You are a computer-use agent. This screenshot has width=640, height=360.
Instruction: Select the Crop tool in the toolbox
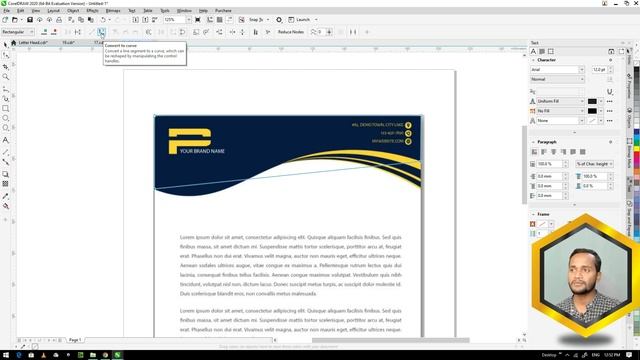pos(5,66)
